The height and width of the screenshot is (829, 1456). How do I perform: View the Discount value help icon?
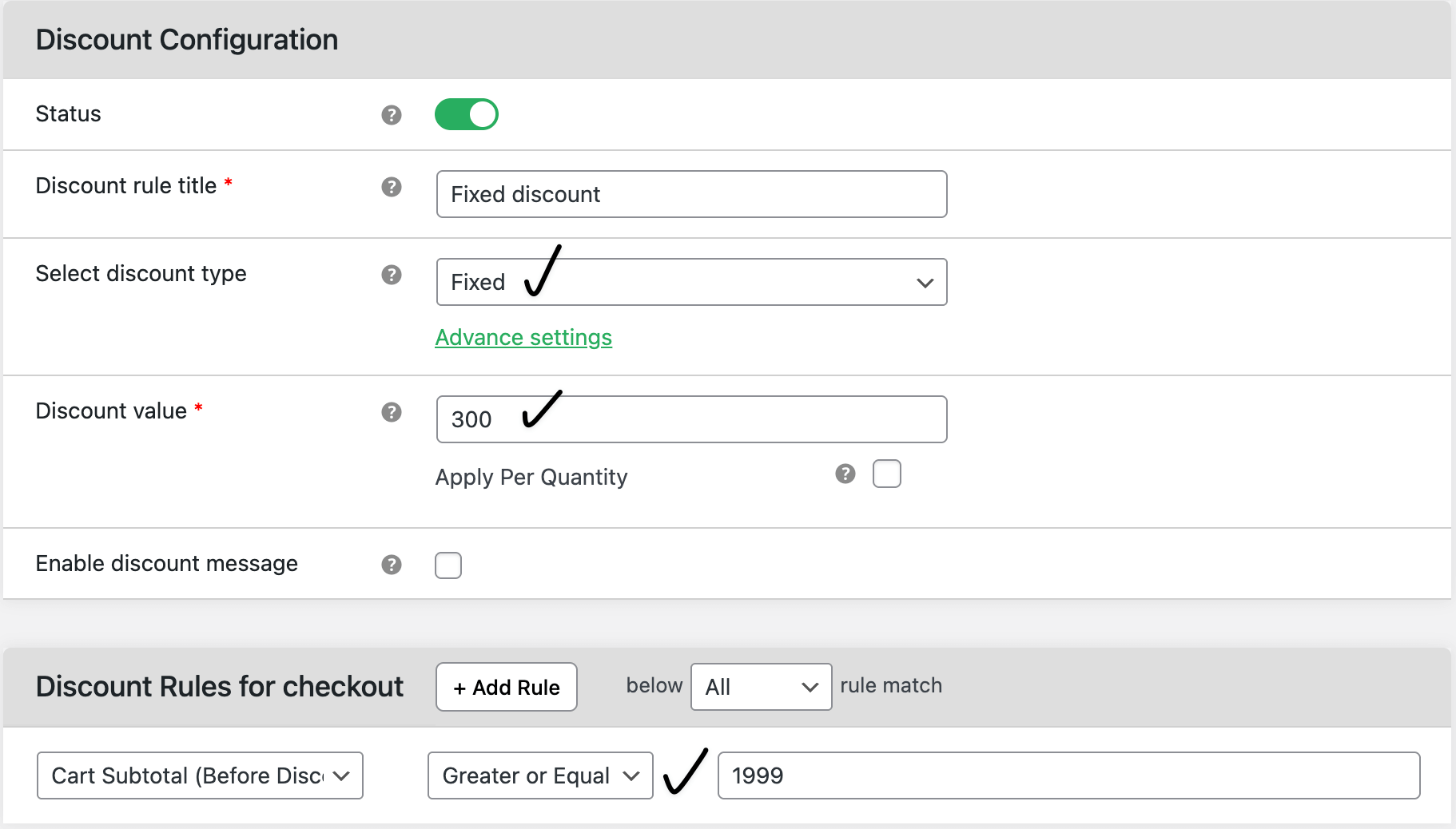391,412
